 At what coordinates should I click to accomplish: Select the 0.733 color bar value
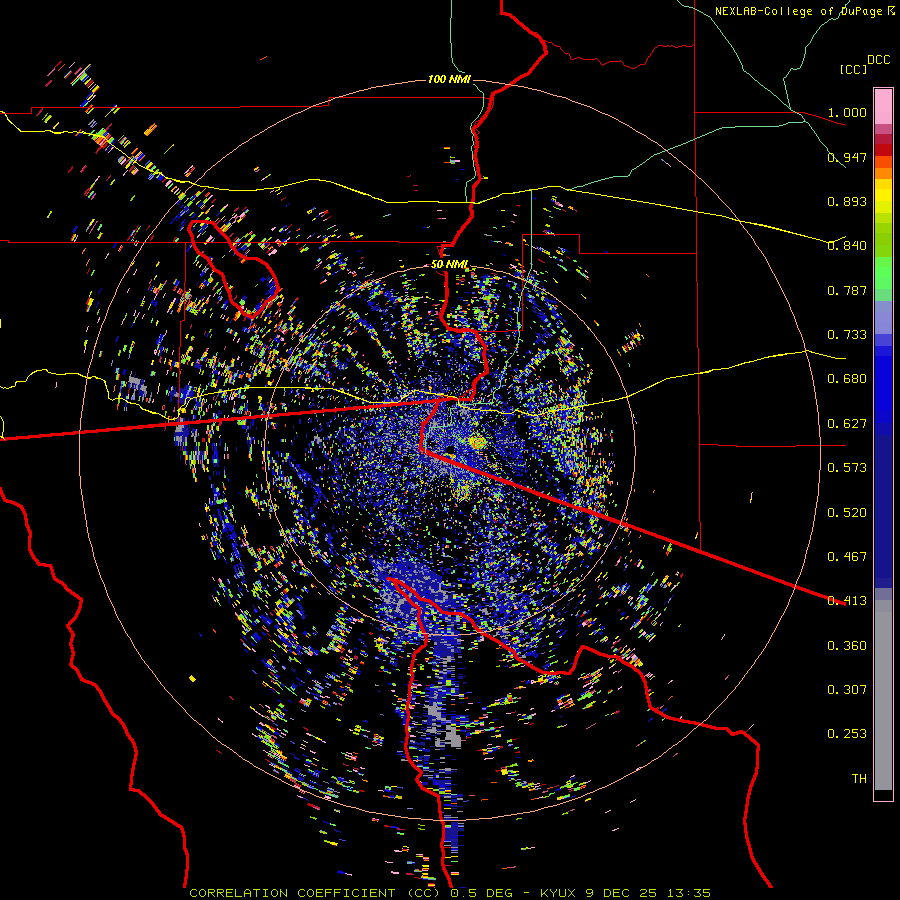coord(847,335)
